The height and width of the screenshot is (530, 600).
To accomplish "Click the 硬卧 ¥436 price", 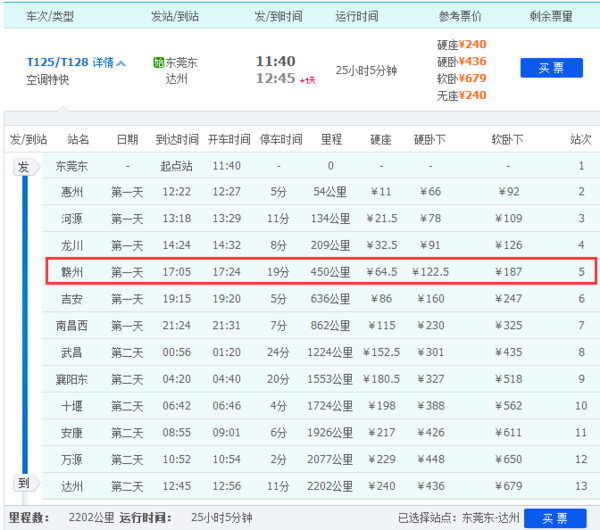I will point(461,61).
